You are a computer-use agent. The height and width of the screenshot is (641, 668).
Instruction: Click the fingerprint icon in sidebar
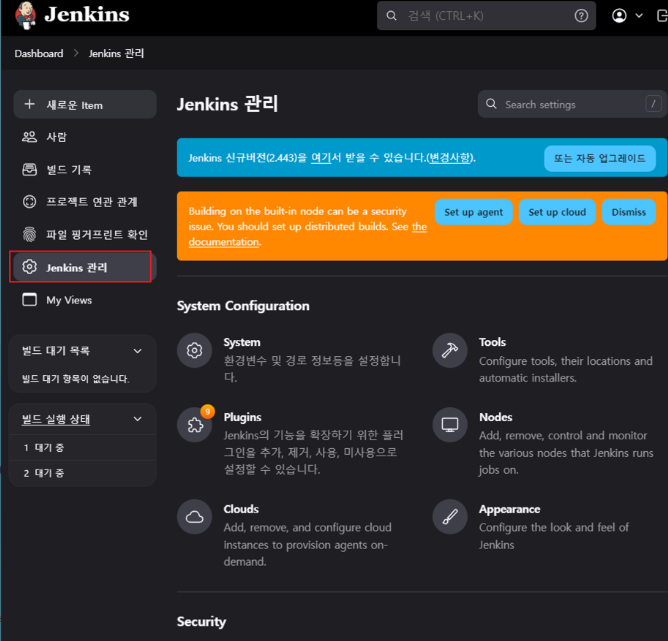coord(29,234)
